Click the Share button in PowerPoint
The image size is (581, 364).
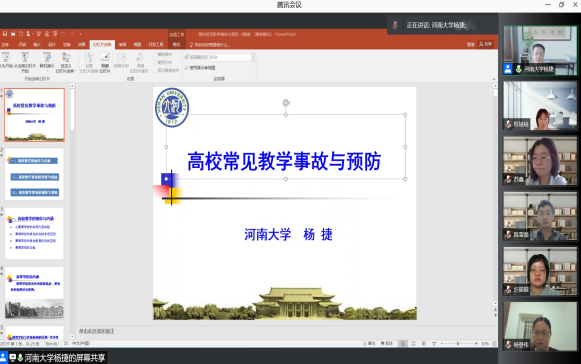tap(485, 44)
